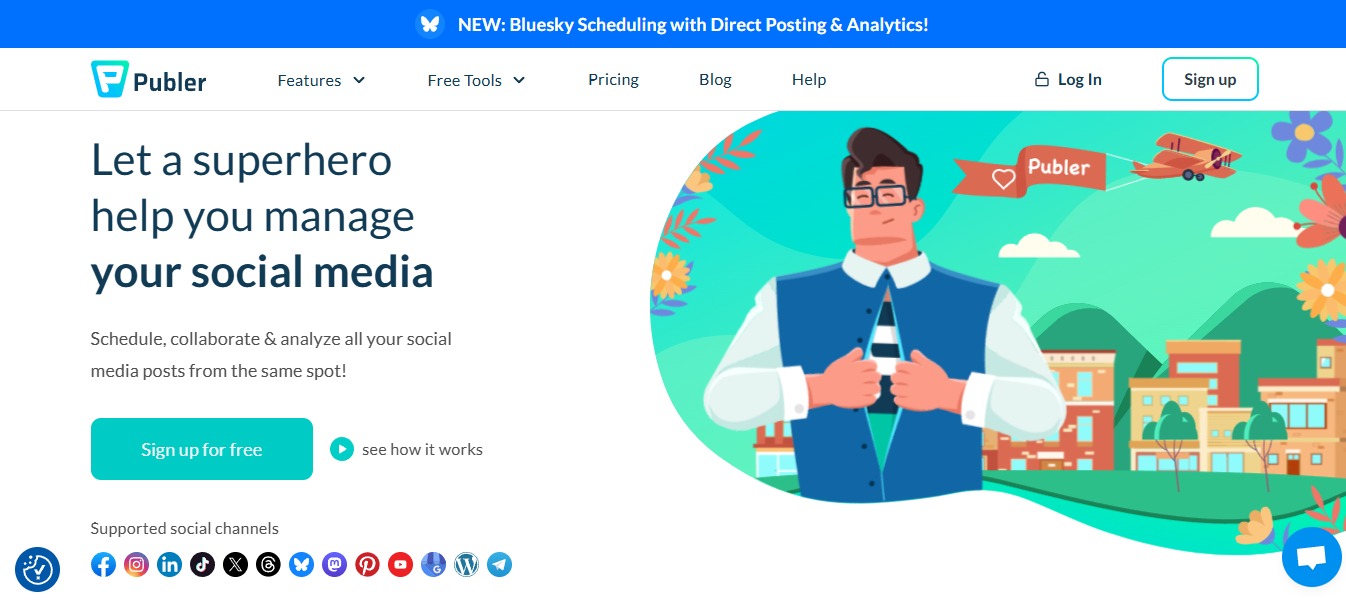Open the Telegram channel icon

pyautogui.click(x=499, y=564)
